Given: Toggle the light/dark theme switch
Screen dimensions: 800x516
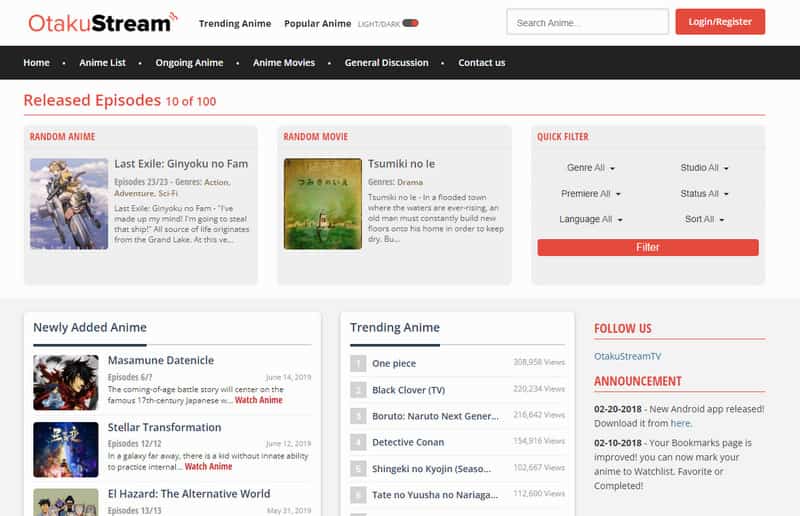Looking at the screenshot, I should pyautogui.click(x=410, y=23).
